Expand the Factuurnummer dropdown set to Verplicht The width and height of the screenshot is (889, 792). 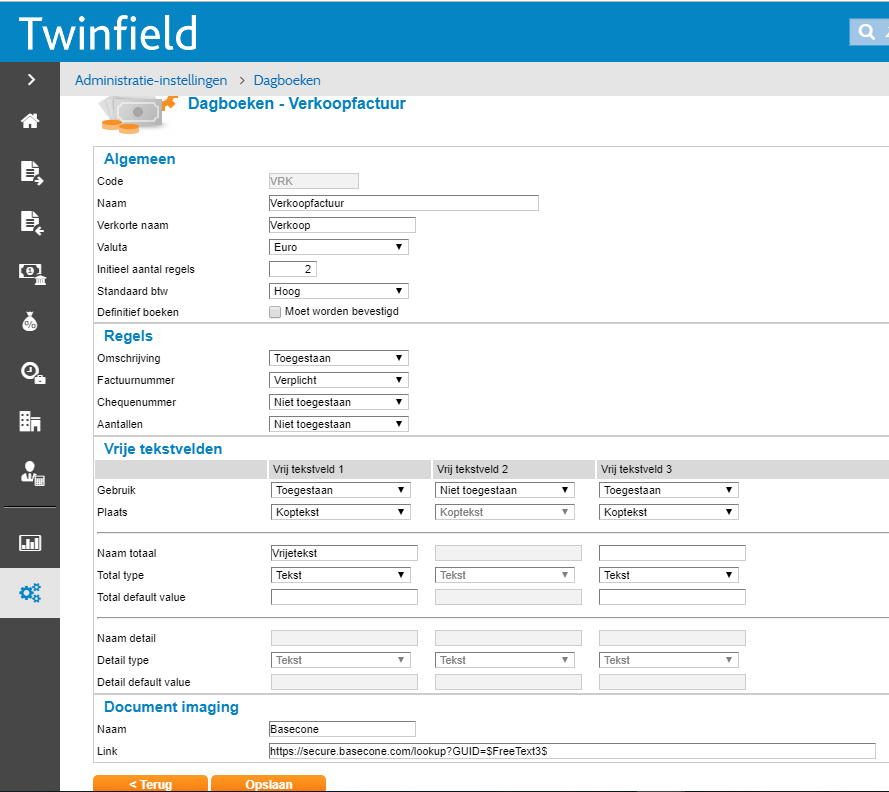[x=339, y=380]
